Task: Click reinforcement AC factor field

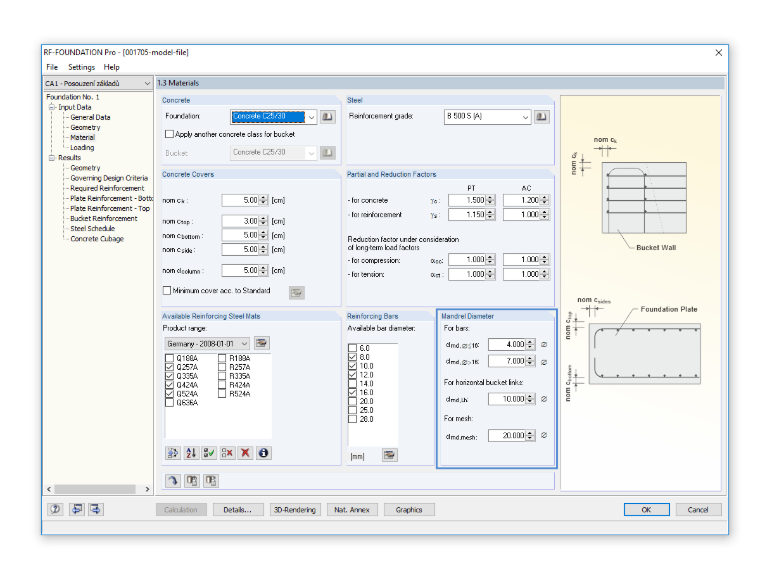Action: (522, 215)
